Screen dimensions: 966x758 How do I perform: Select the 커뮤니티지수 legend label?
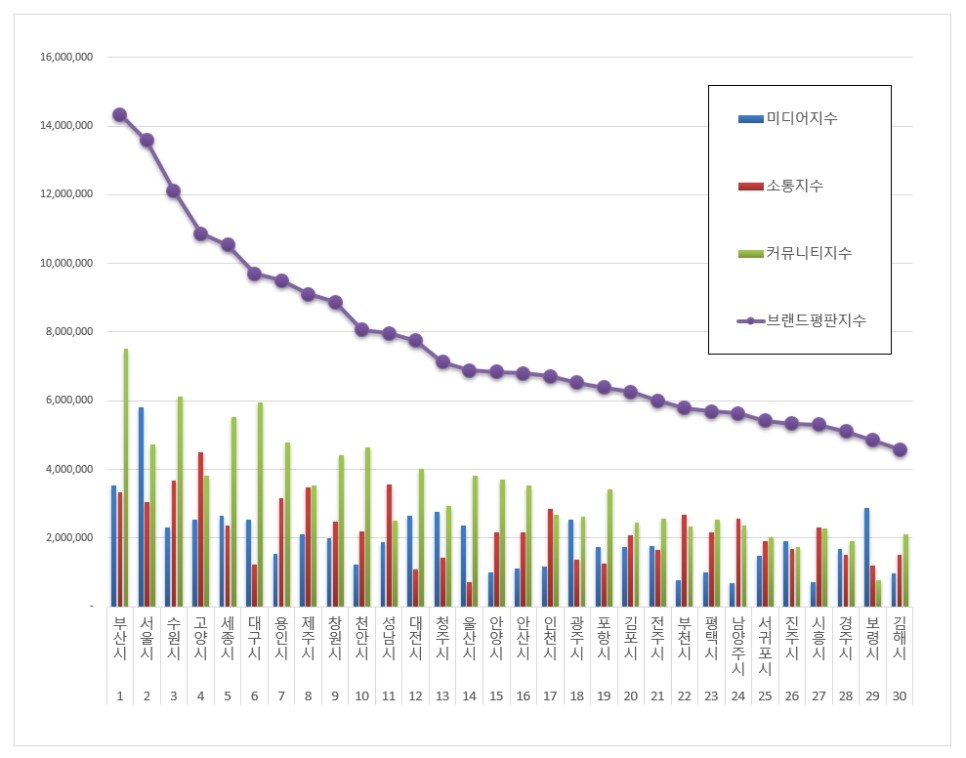tap(809, 253)
